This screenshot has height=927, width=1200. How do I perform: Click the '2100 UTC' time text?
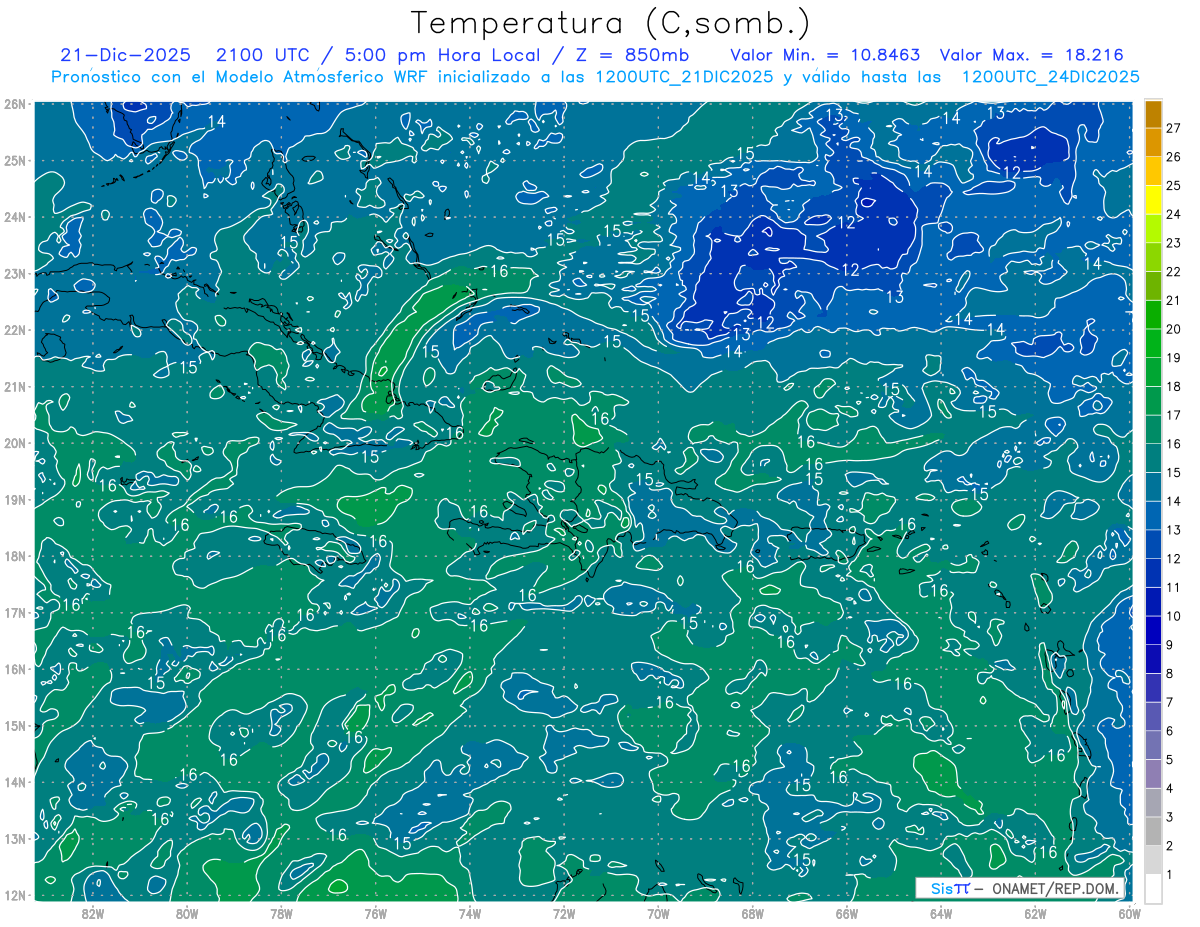coord(263,55)
